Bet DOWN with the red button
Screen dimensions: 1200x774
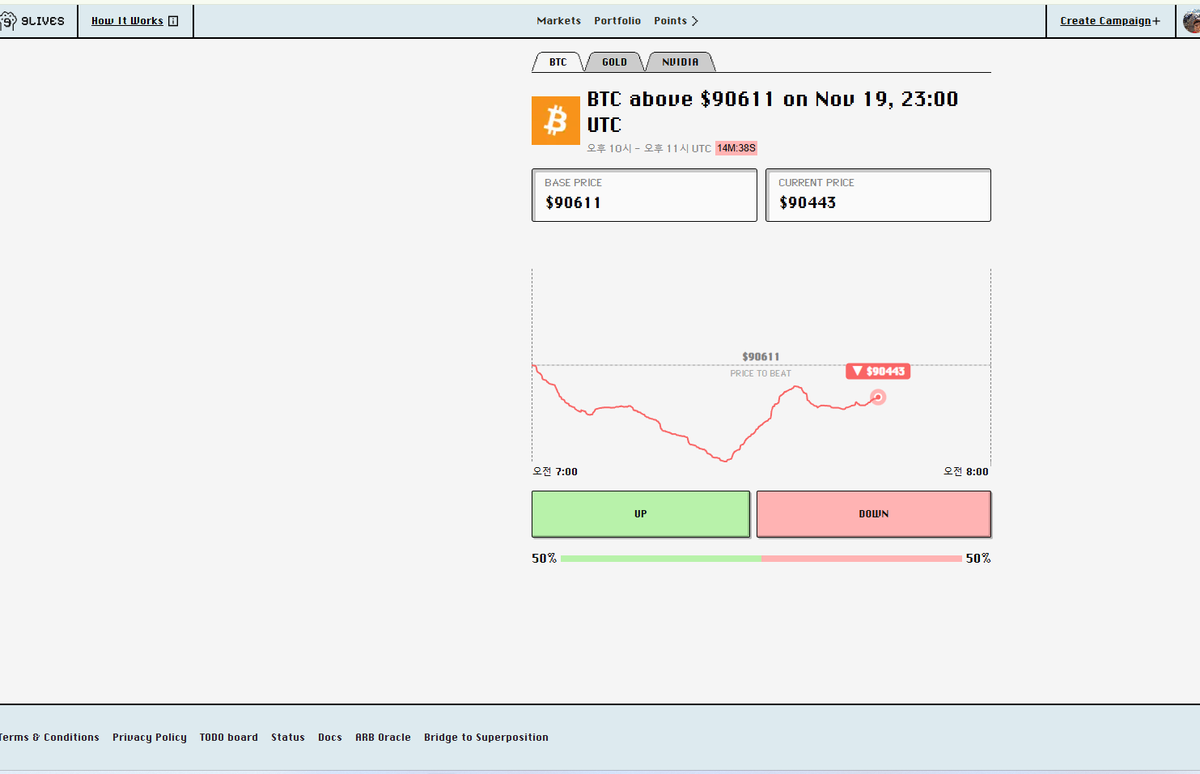[874, 514]
